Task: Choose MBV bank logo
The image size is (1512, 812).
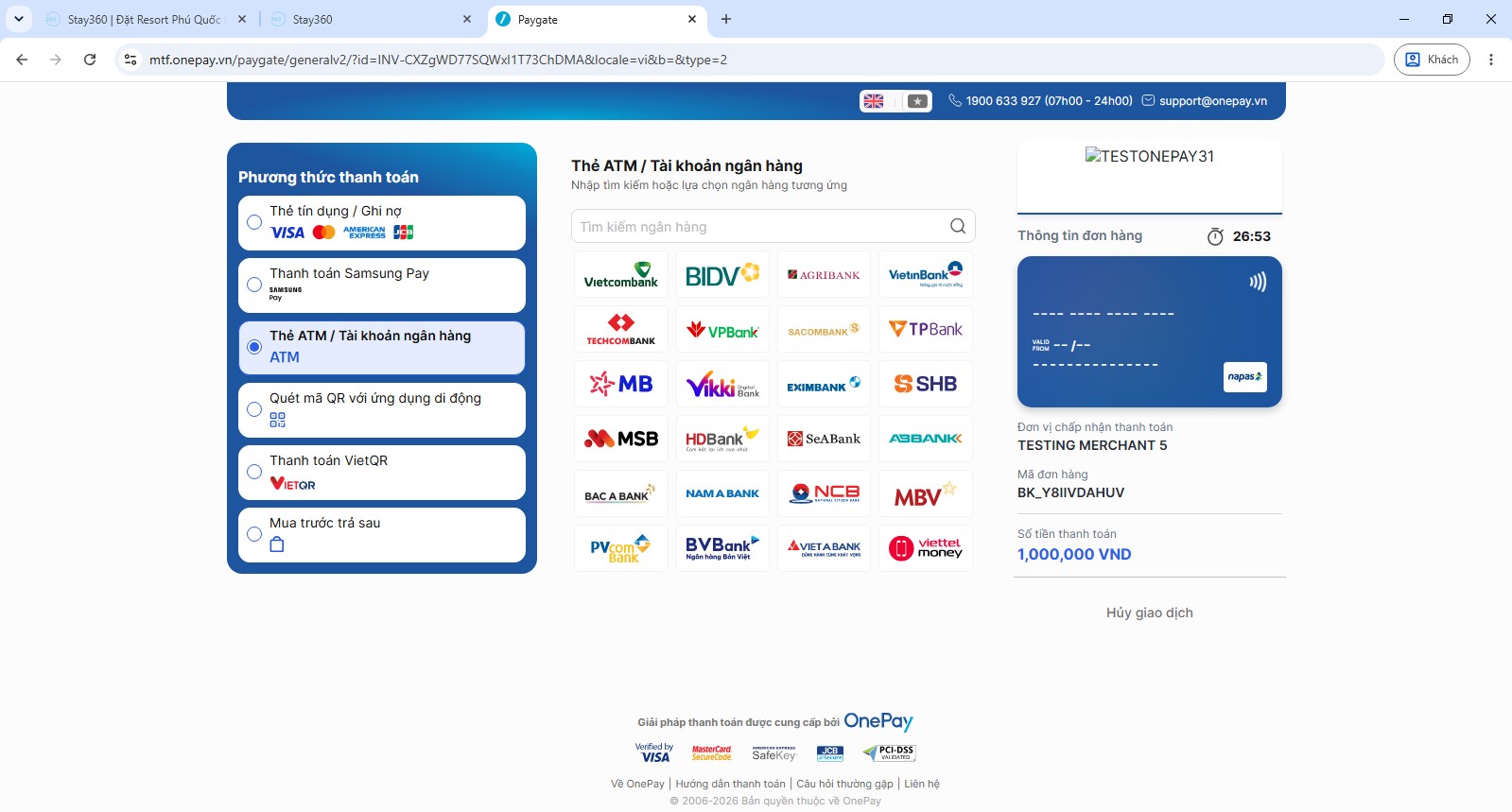Action: [926, 493]
